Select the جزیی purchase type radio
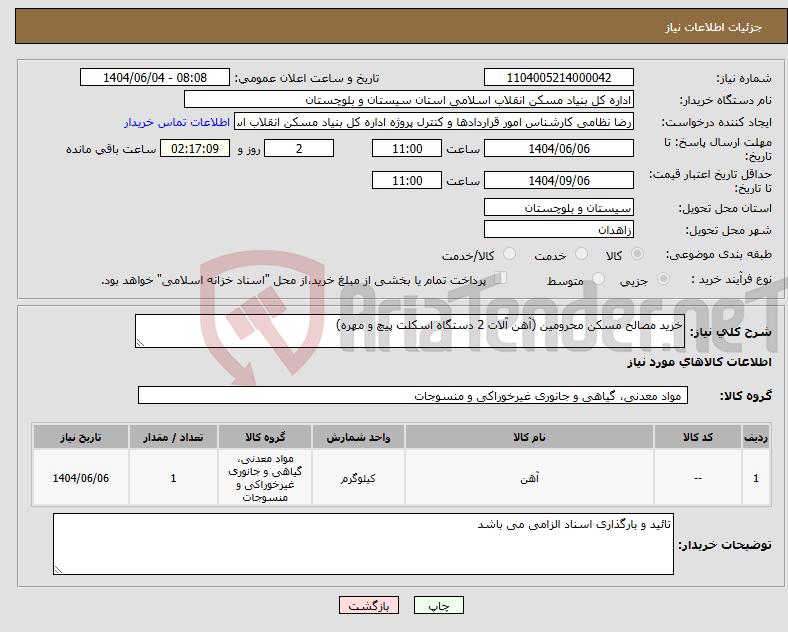Screen dimensions: 788x632 [x=663, y=279]
